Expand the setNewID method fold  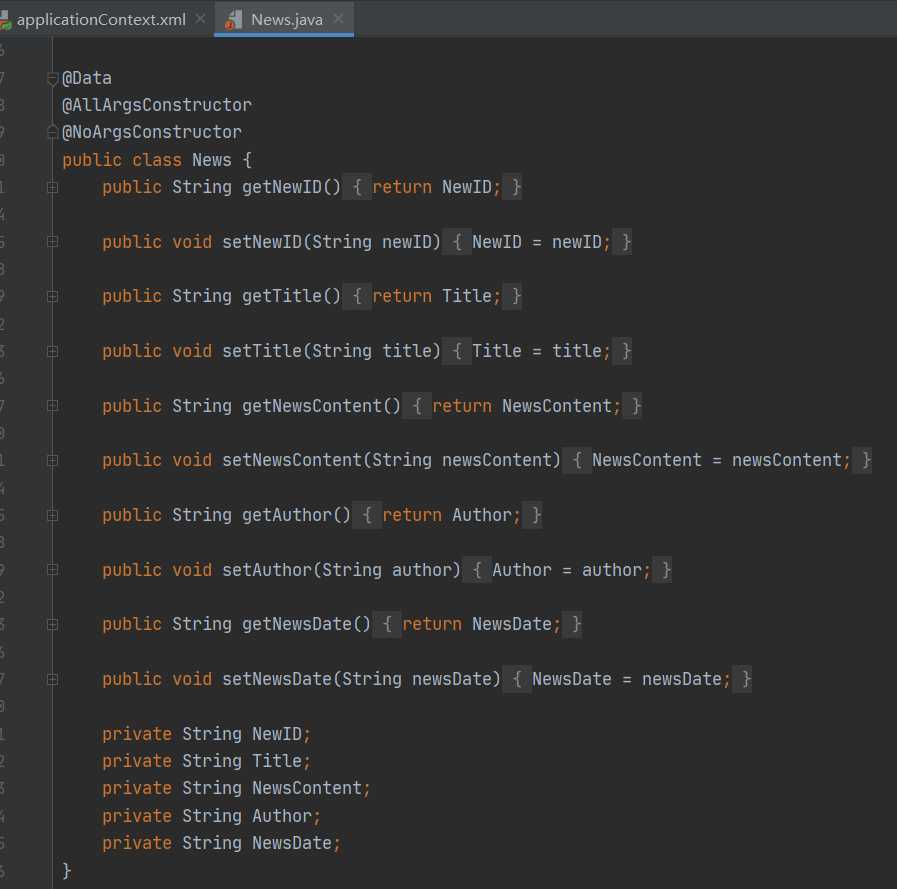point(52,242)
